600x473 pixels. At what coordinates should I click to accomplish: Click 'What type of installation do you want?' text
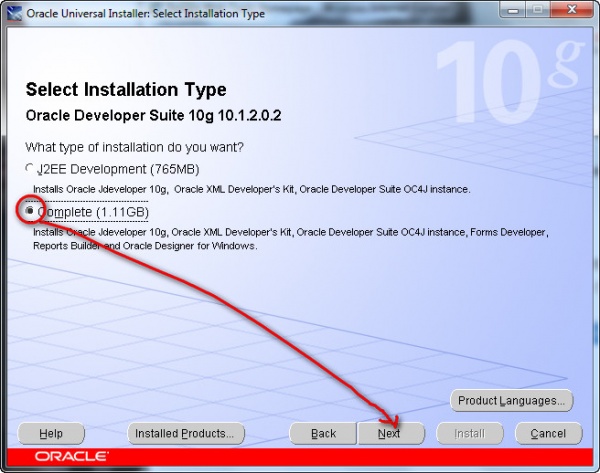[x=134, y=147]
